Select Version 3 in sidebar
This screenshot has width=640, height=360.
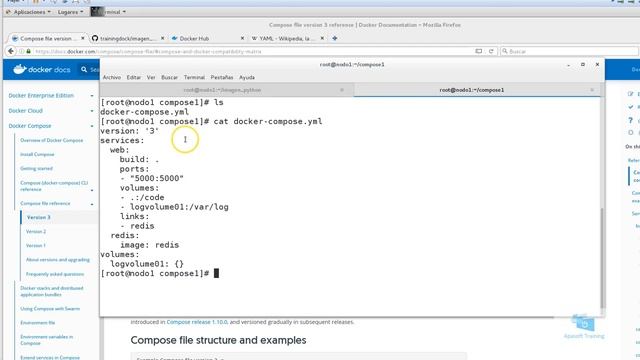(38, 218)
